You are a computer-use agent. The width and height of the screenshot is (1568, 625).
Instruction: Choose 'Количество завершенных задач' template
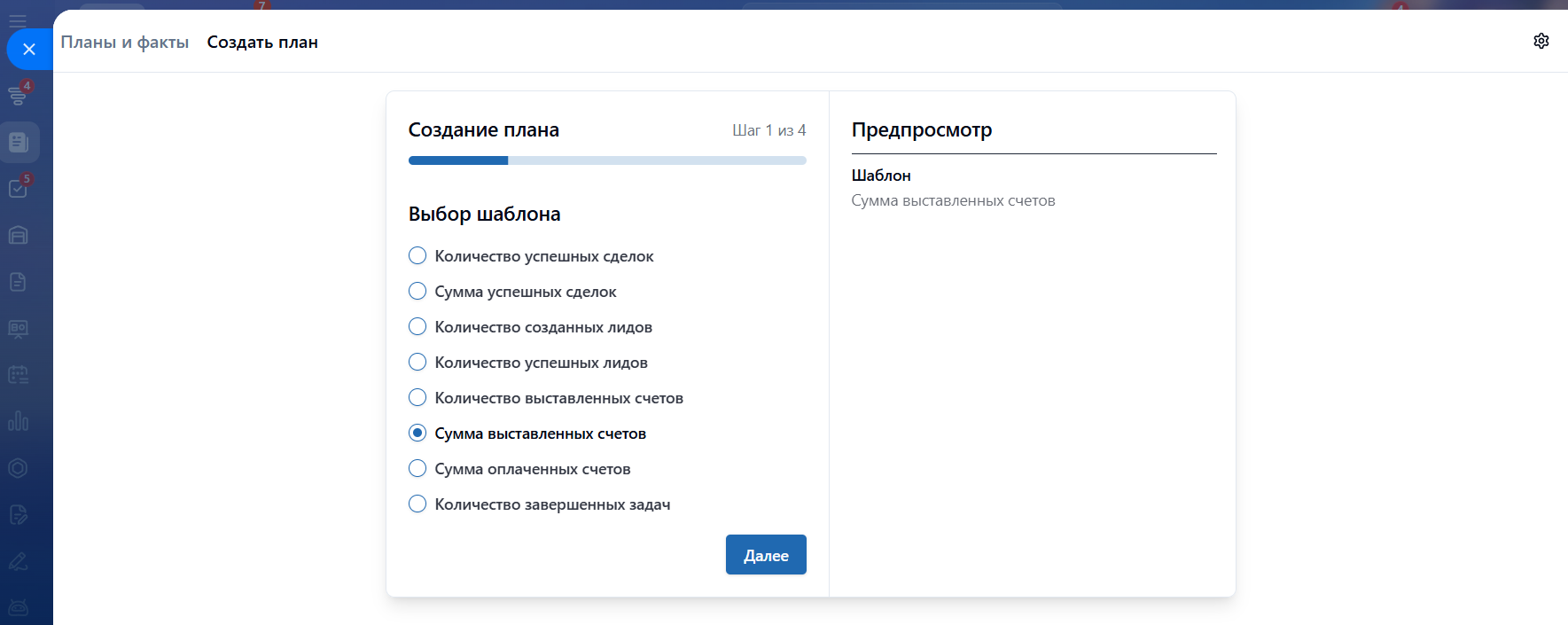click(417, 504)
